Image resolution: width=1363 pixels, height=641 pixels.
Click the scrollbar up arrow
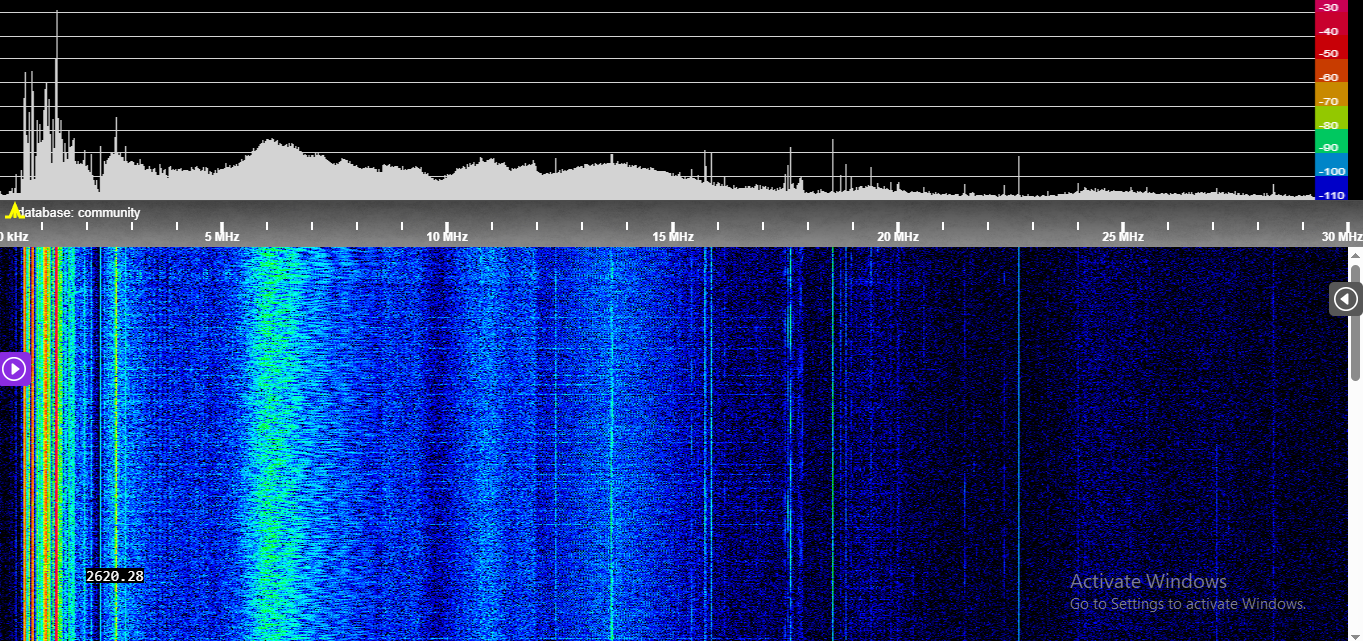[1355, 256]
